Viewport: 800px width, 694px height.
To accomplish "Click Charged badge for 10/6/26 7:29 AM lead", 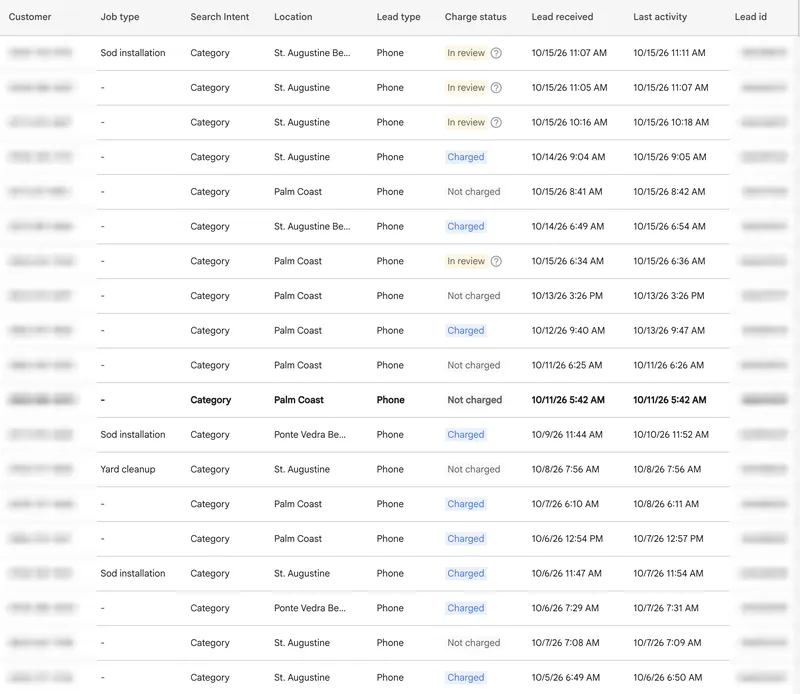I will pyautogui.click(x=465, y=608).
